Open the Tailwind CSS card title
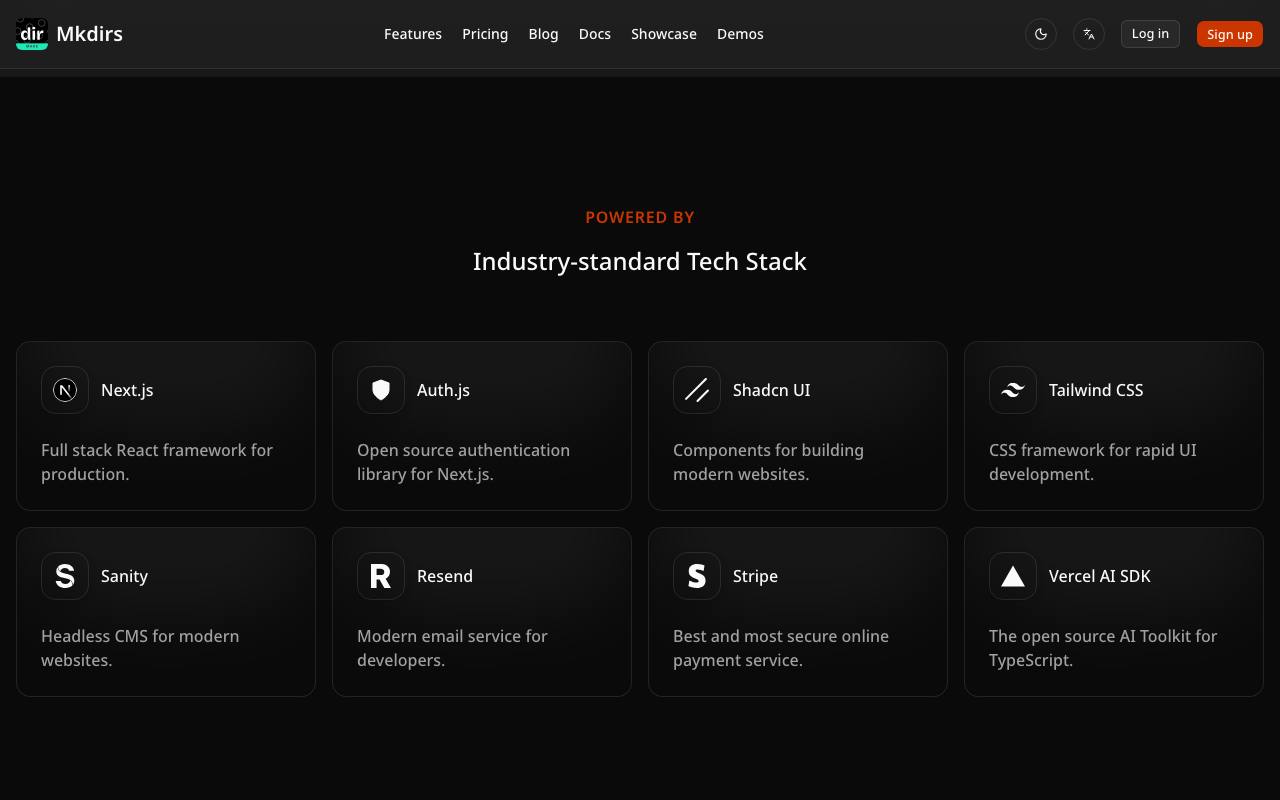1280x800 pixels. point(1096,390)
